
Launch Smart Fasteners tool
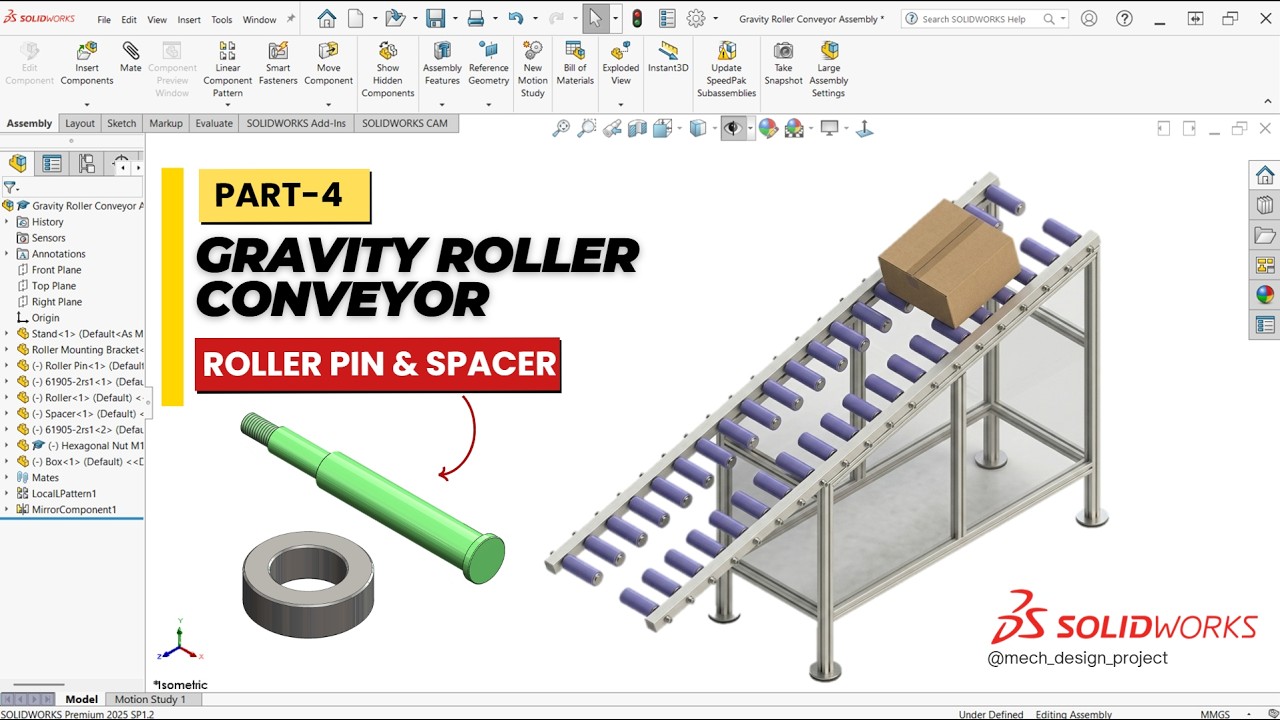[x=278, y=64]
